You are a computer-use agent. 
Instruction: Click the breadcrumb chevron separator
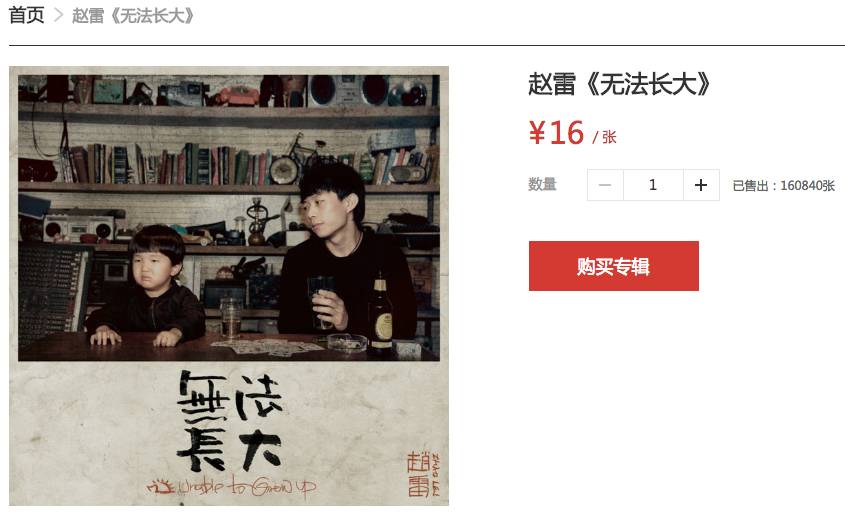[58, 15]
